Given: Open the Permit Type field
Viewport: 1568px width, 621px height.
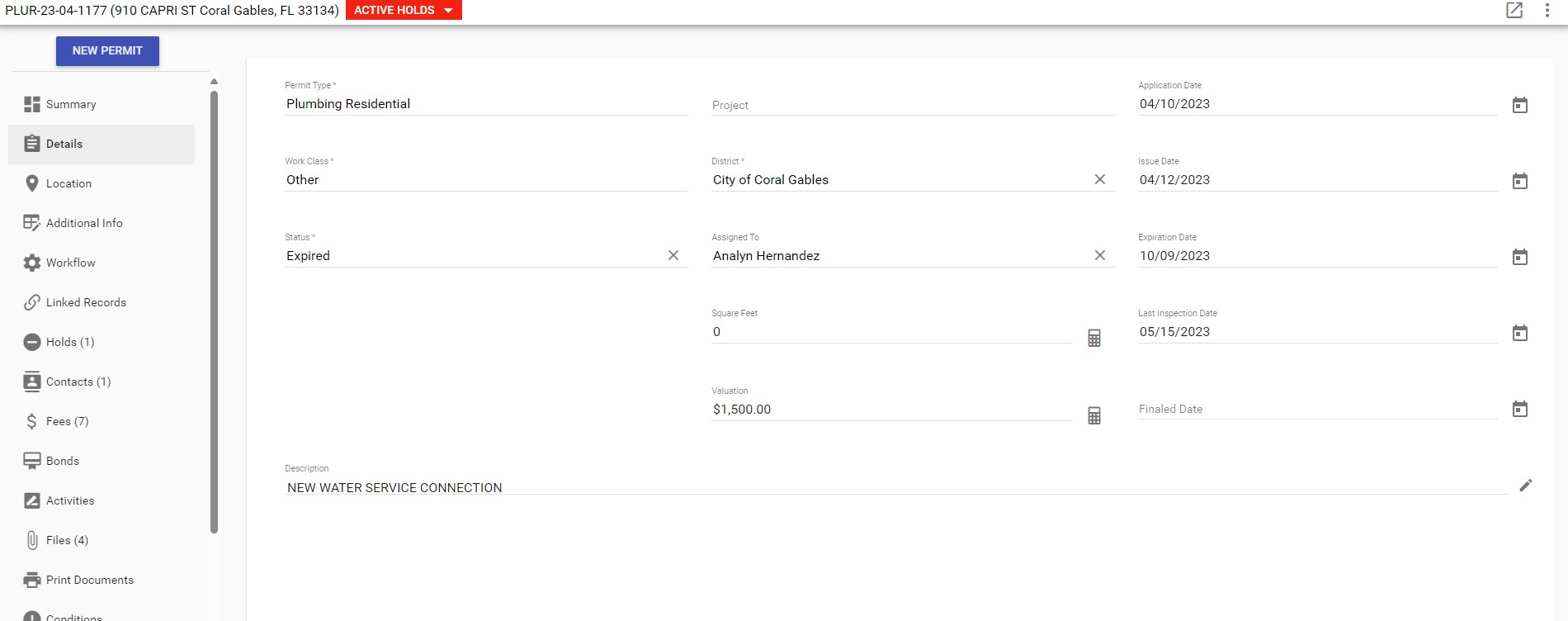Looking at the screenshot, I should [485, 104].
